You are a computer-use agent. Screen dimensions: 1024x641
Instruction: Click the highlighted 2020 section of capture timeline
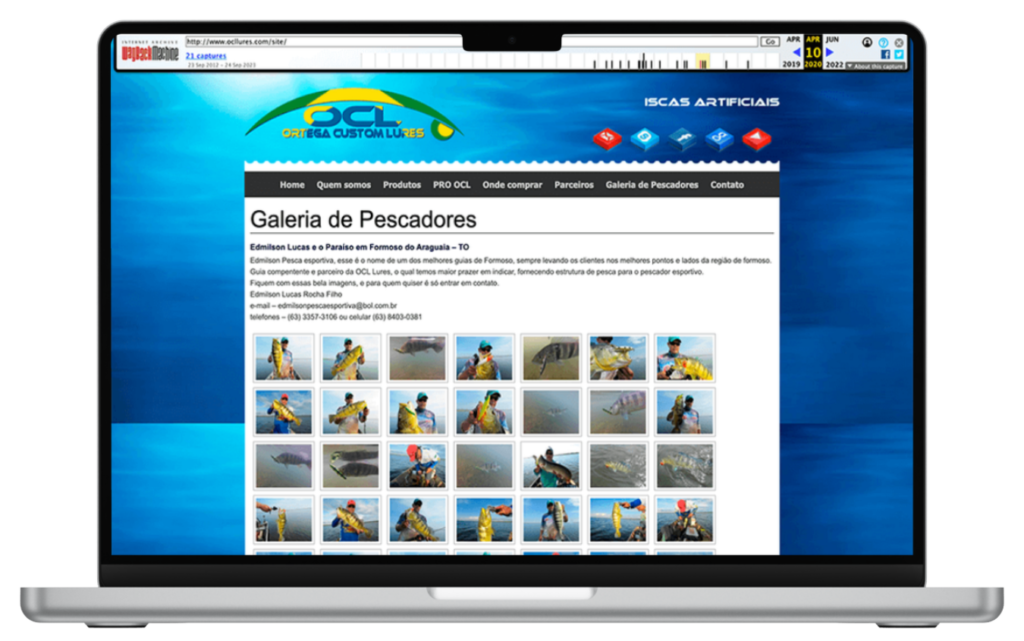tap(703, 62)
